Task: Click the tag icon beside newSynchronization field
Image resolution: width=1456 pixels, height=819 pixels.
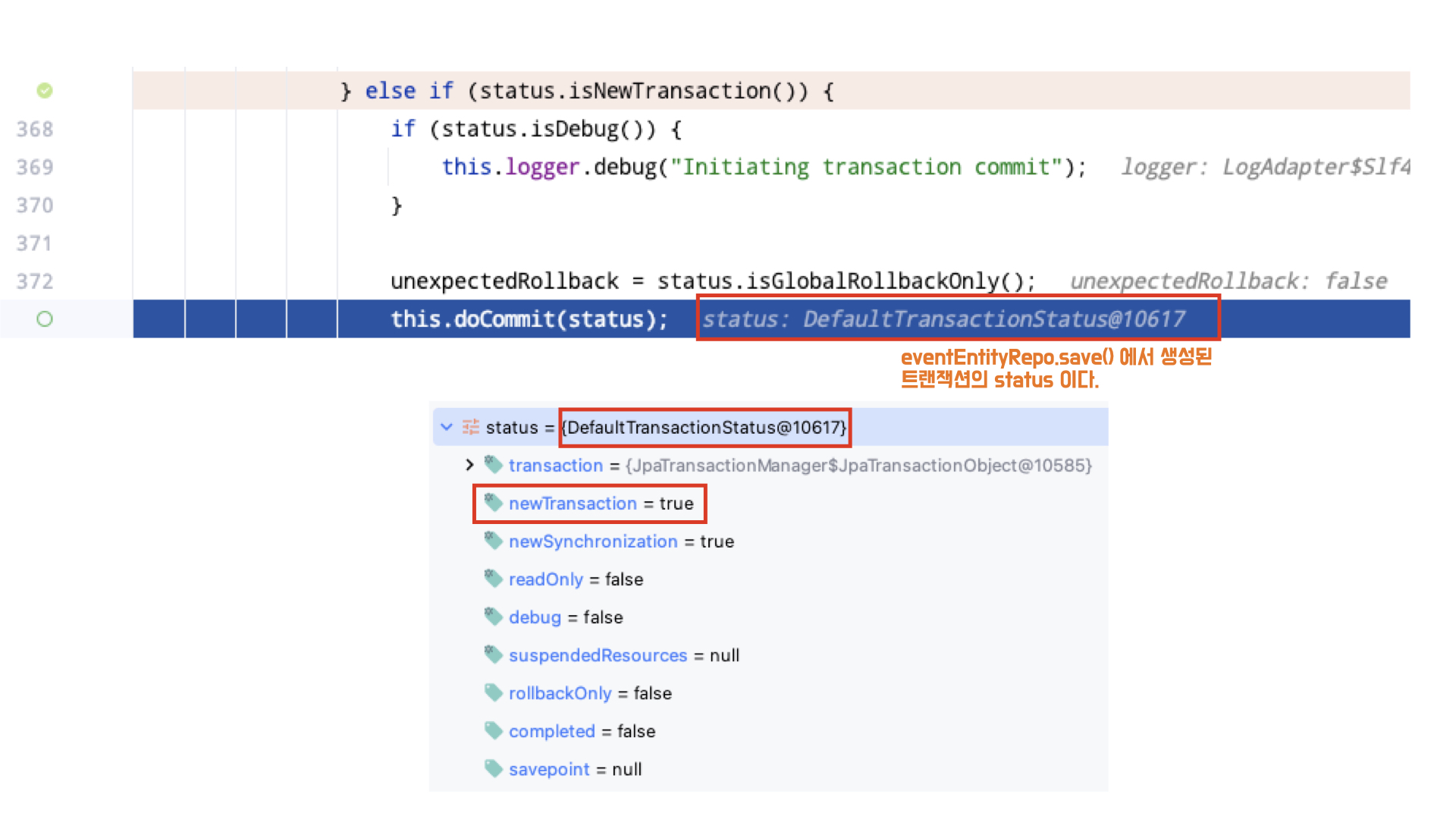Action: 494,540
